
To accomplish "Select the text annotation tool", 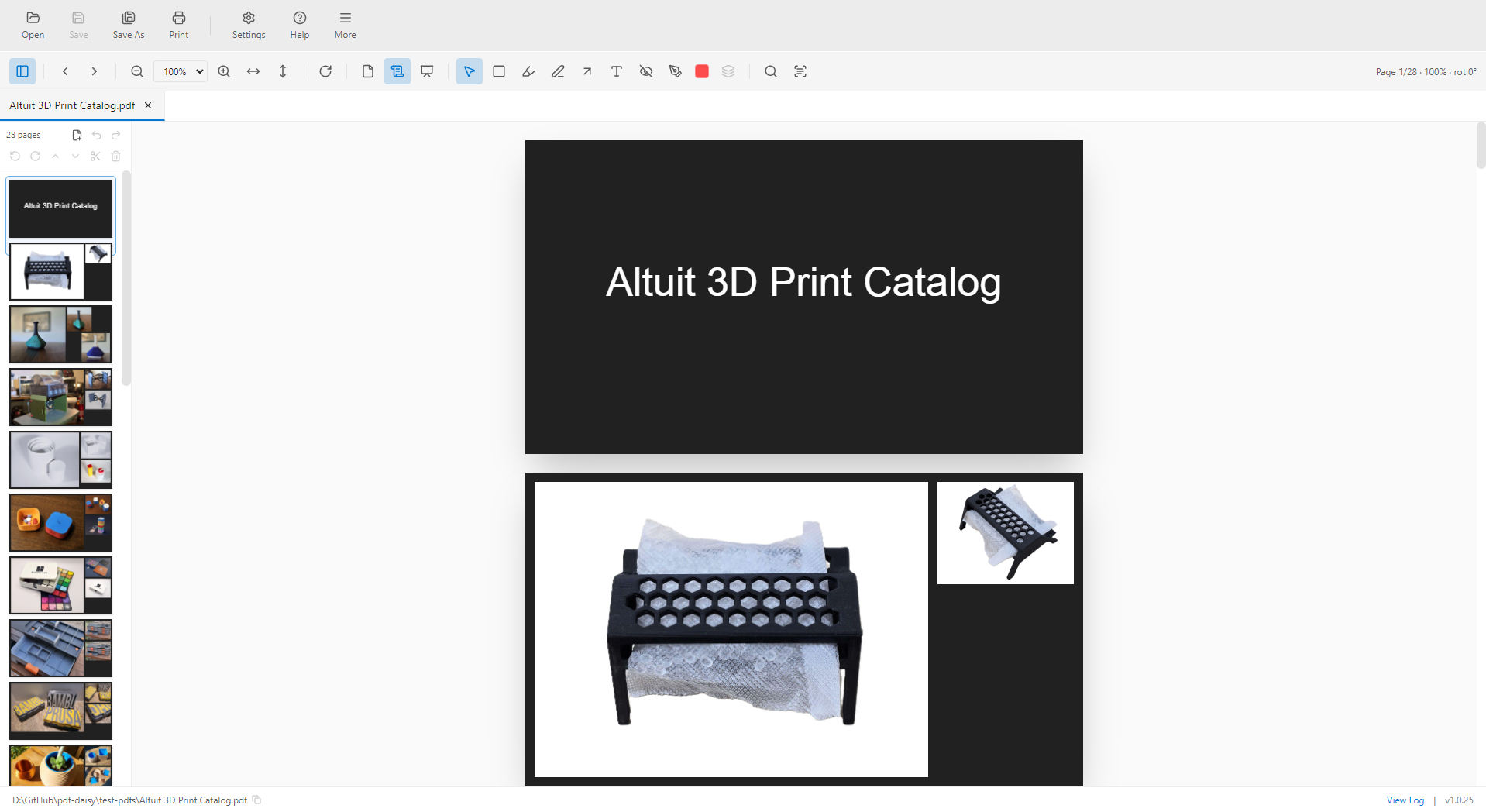I will click(617, 71).
